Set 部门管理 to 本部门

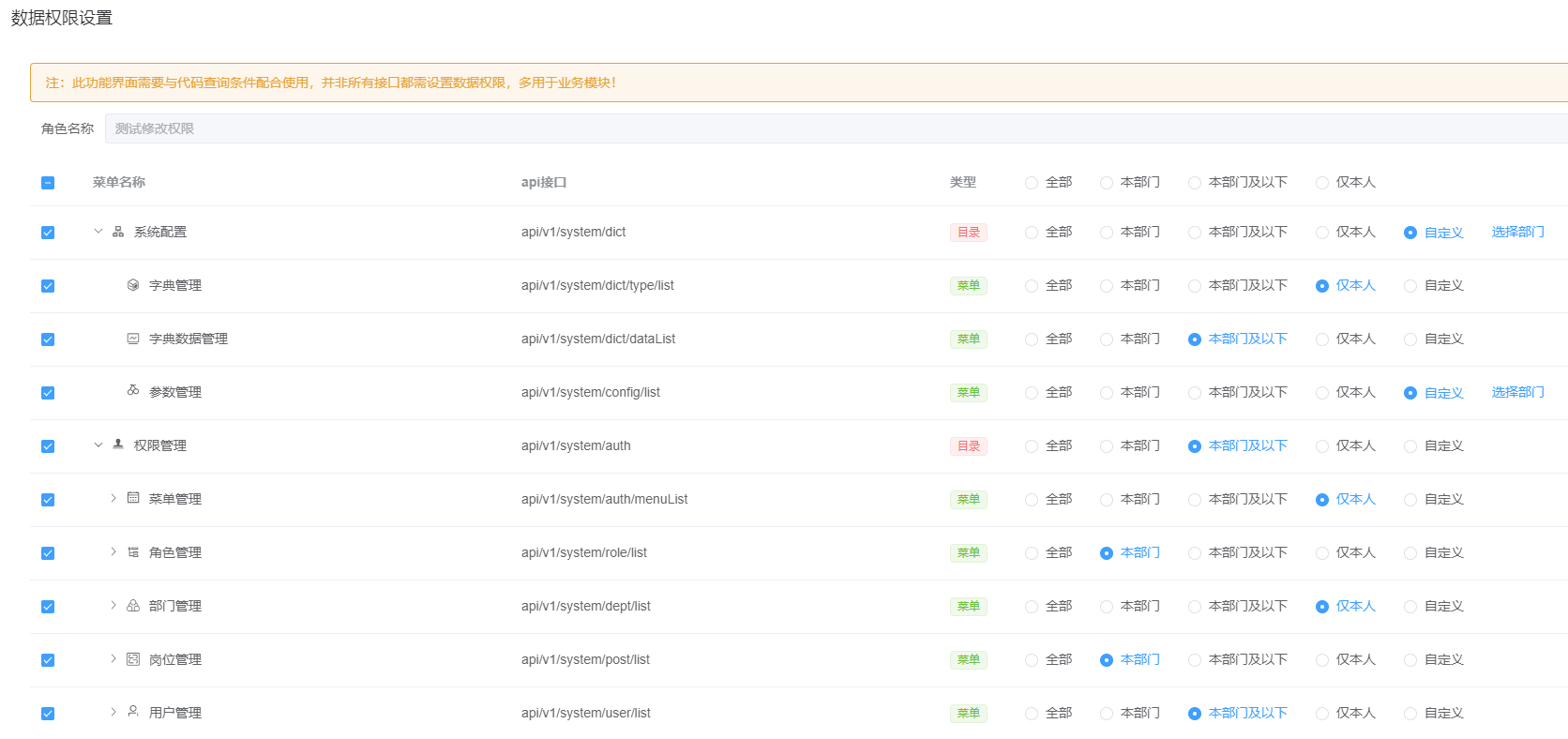point(1107,607)
